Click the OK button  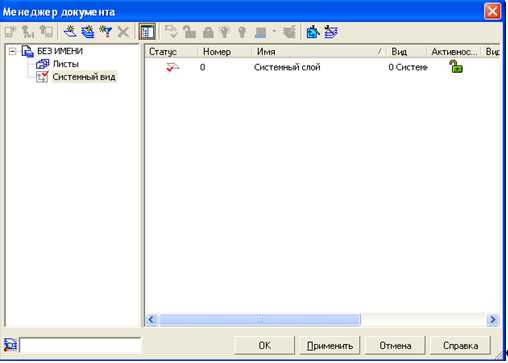tap(265, 345)
